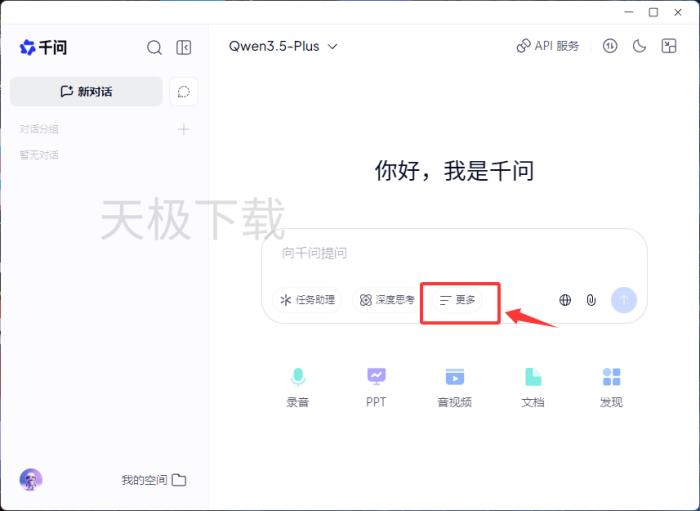Open the 发现 discover section
The width and height of the screenshot is (700, 511).
(x=611, y=387)
